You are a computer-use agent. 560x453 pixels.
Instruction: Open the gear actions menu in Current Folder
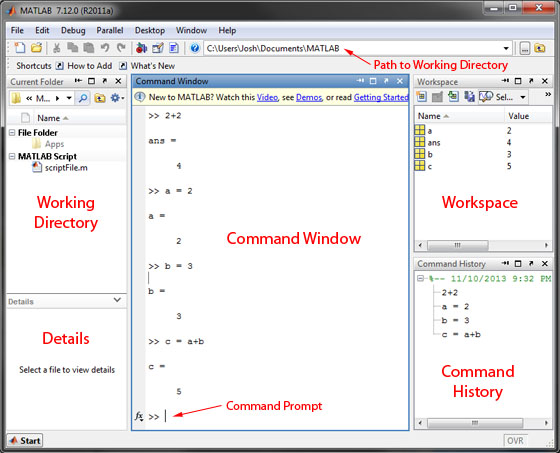click(117, 98)
